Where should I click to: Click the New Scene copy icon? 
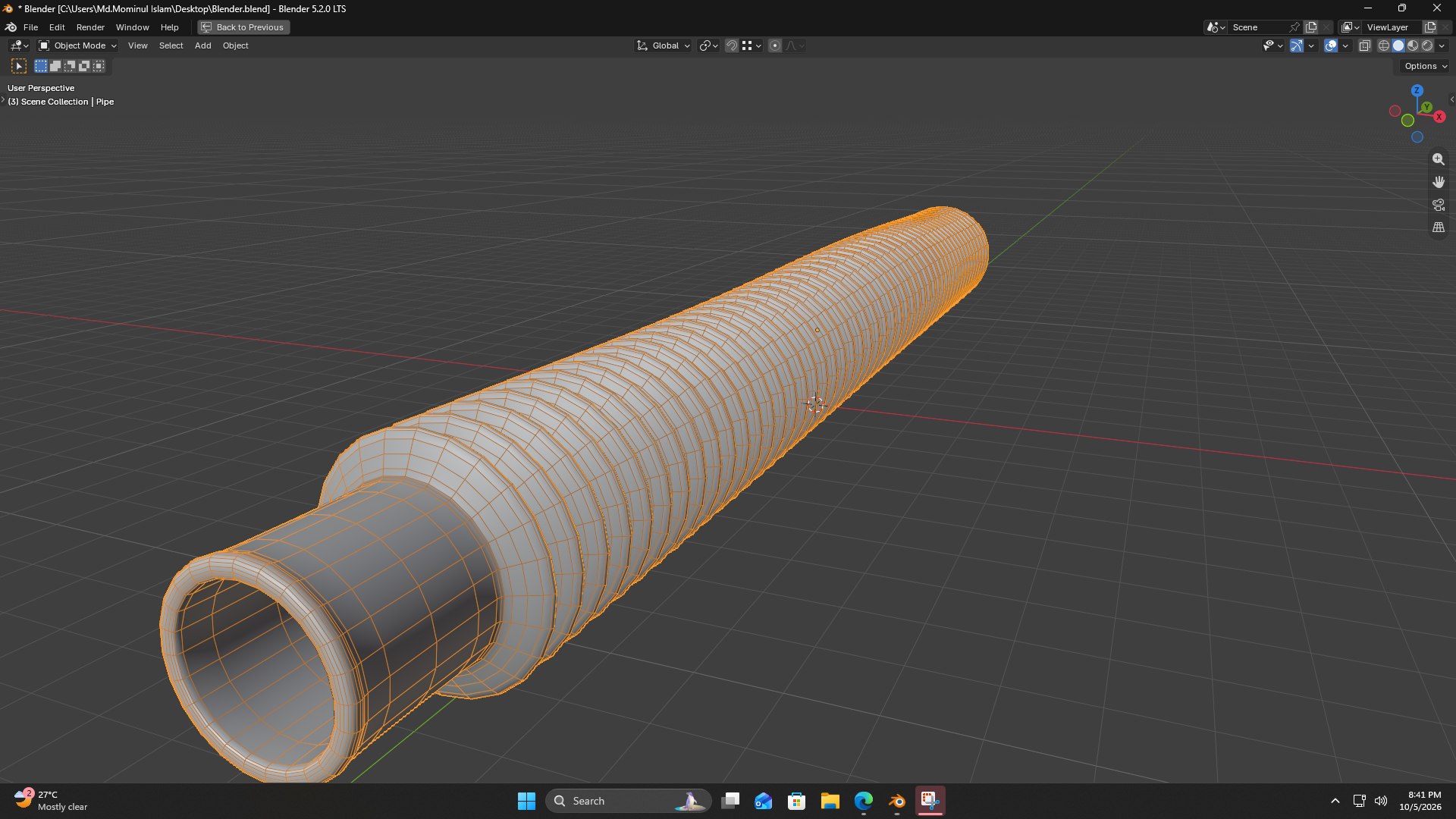(x=1311, y=27)
